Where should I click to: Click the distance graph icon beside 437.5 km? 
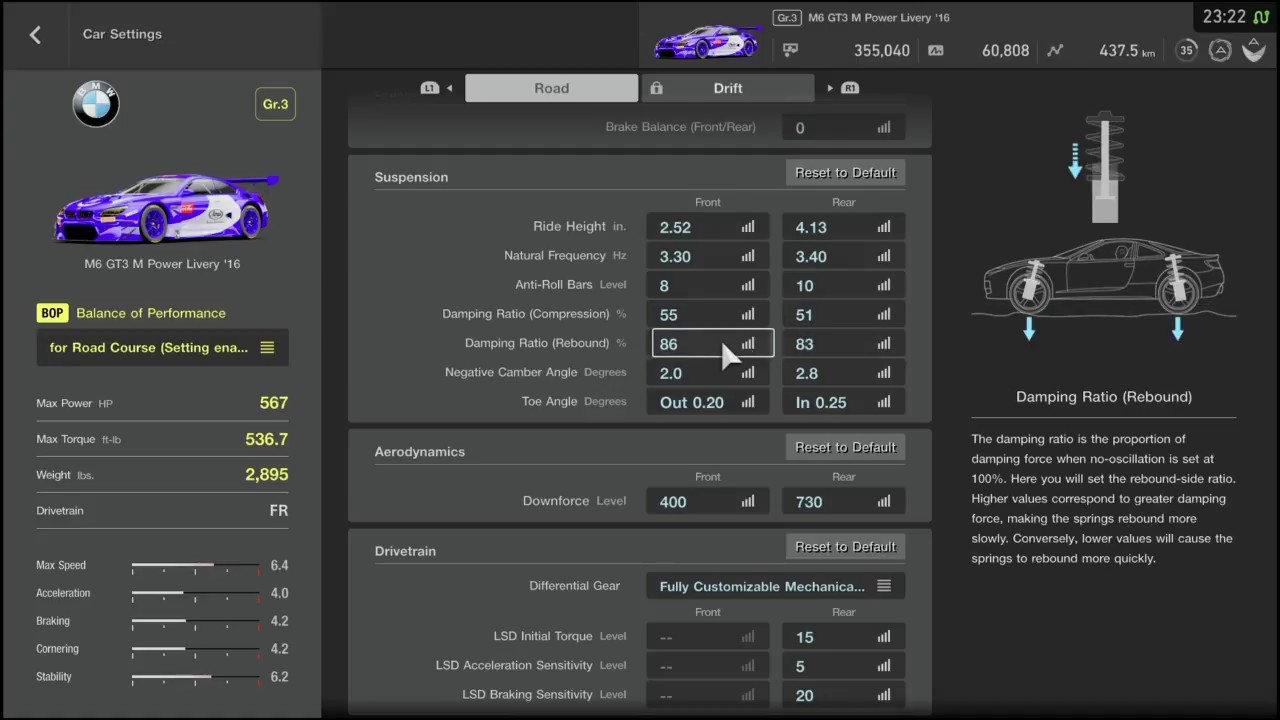pyautogui.click(x=1055, y=50)
